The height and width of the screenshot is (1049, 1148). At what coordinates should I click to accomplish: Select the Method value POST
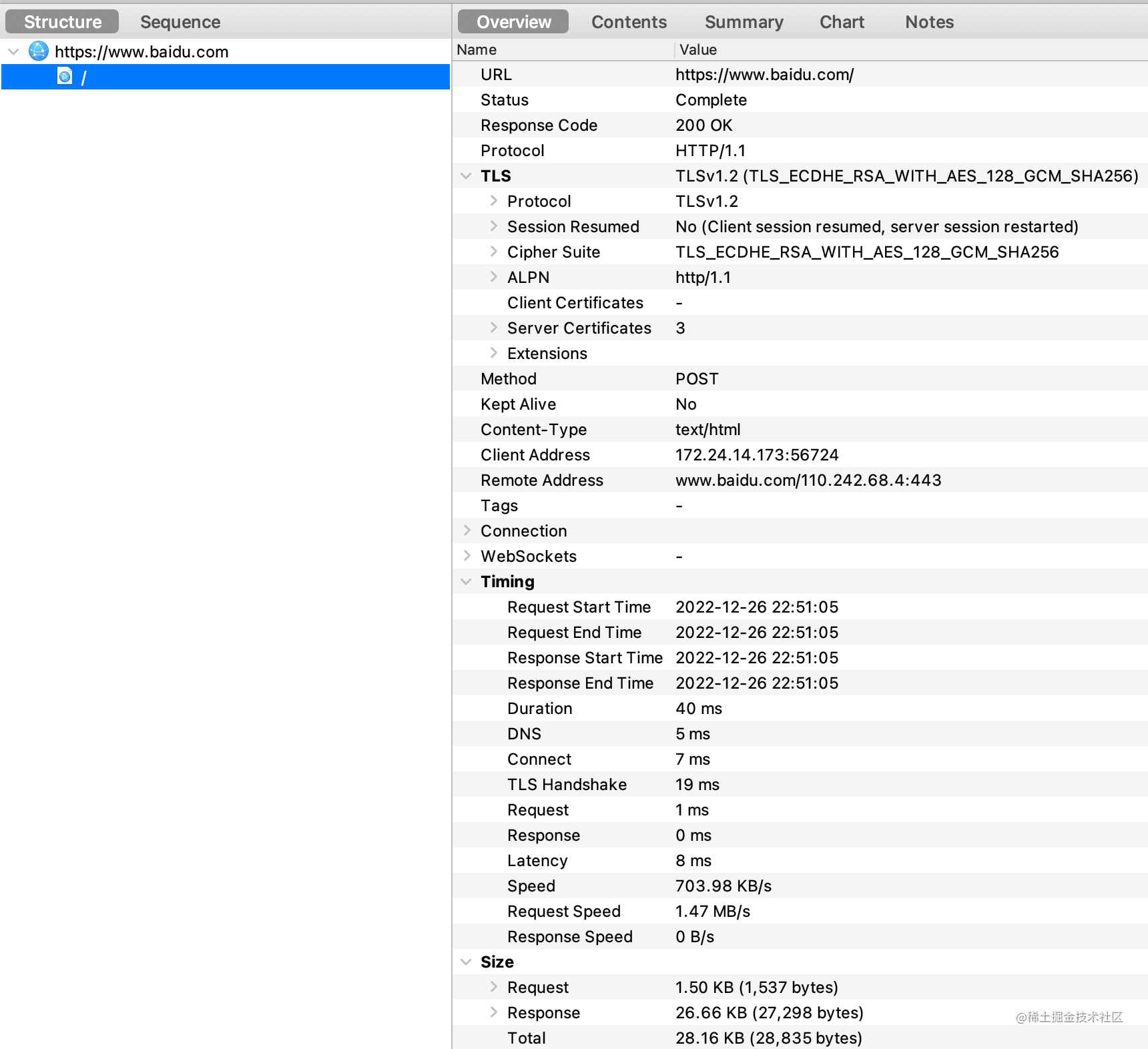(697, 379)
